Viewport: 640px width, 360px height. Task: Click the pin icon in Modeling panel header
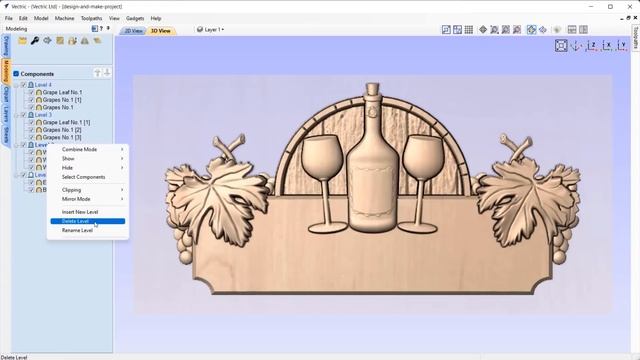(x=108, y=29)
